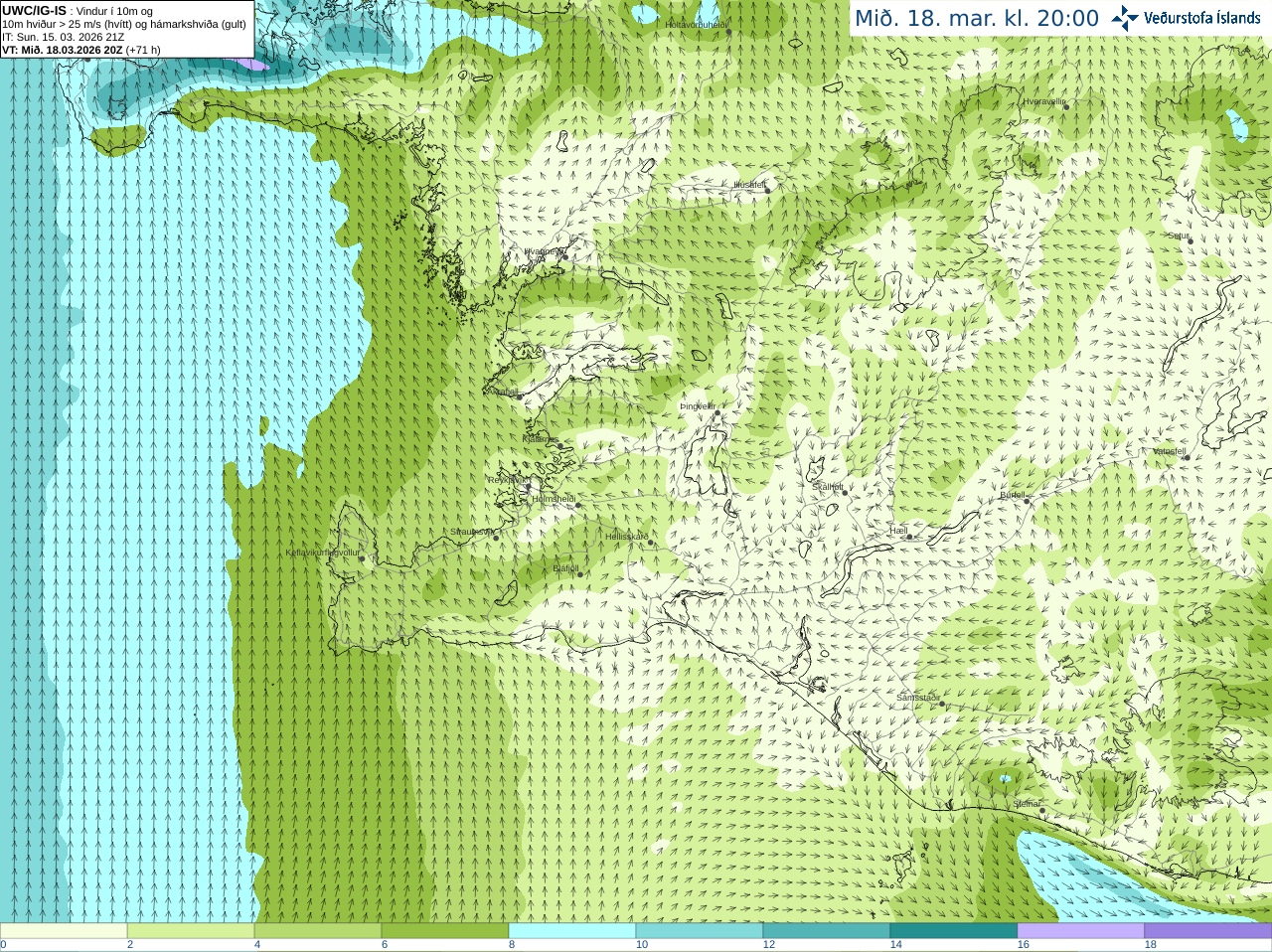Click the Hólmsheiði station point
1272x952 pixels.
(577, 505)
